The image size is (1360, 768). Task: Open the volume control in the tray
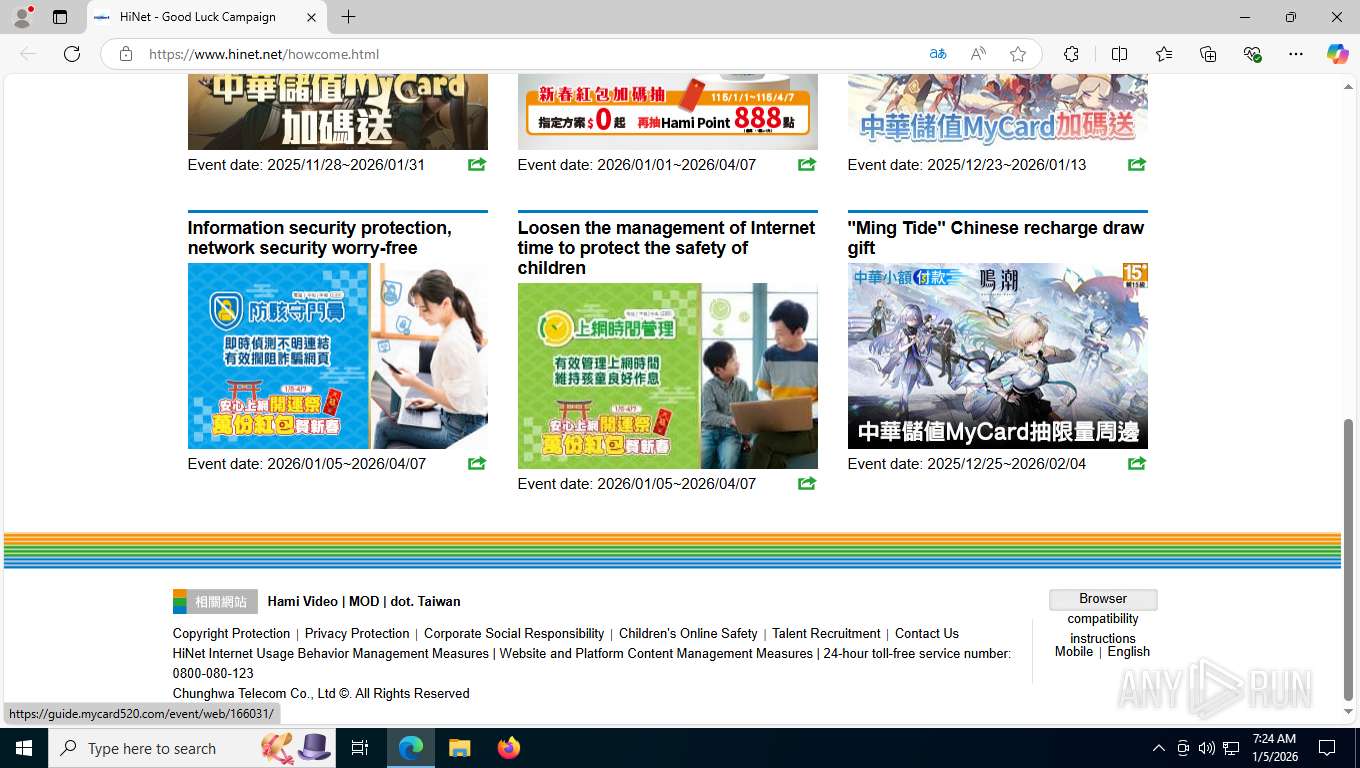1207,748
